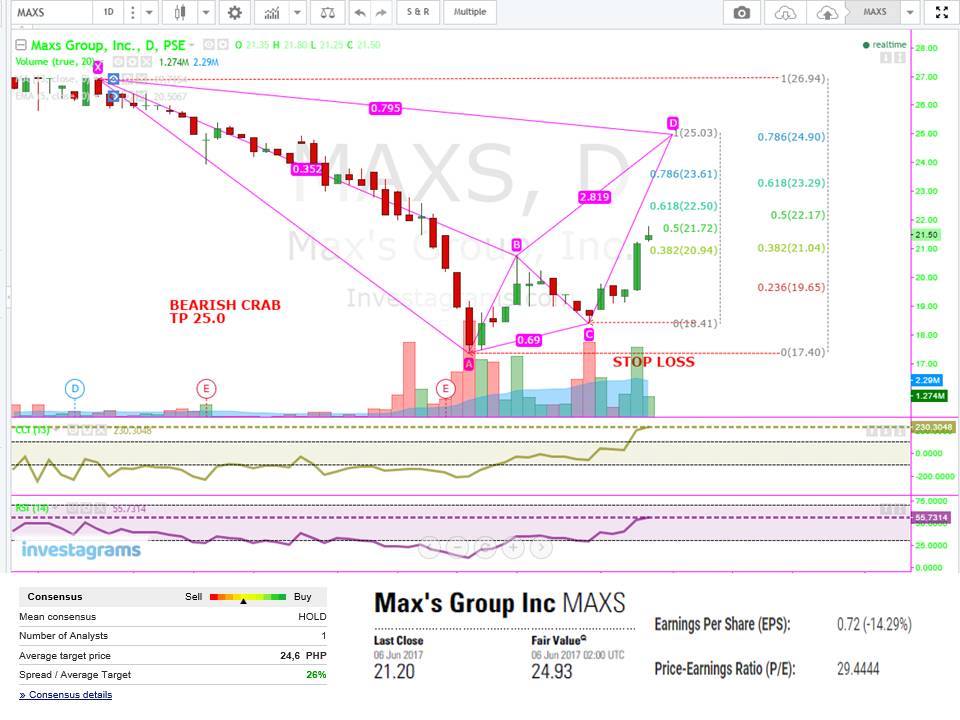Open the chart settings gear
The height and width of the screenshot is (720, 960).
(x=233, y=12)
